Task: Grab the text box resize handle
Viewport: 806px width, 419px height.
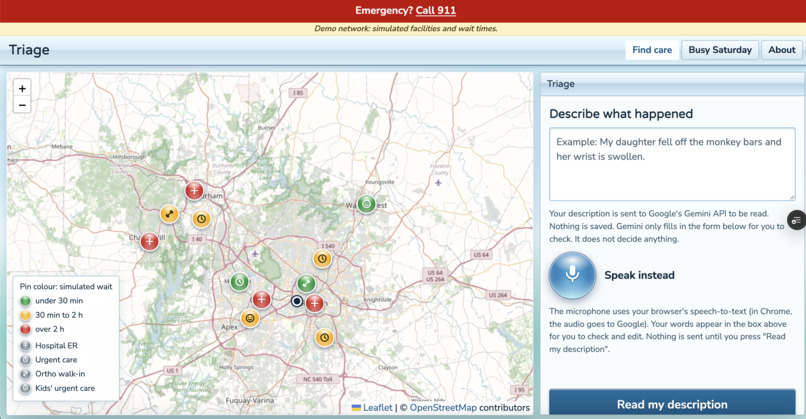Action: pyautogui.click(x=792, y=197)
